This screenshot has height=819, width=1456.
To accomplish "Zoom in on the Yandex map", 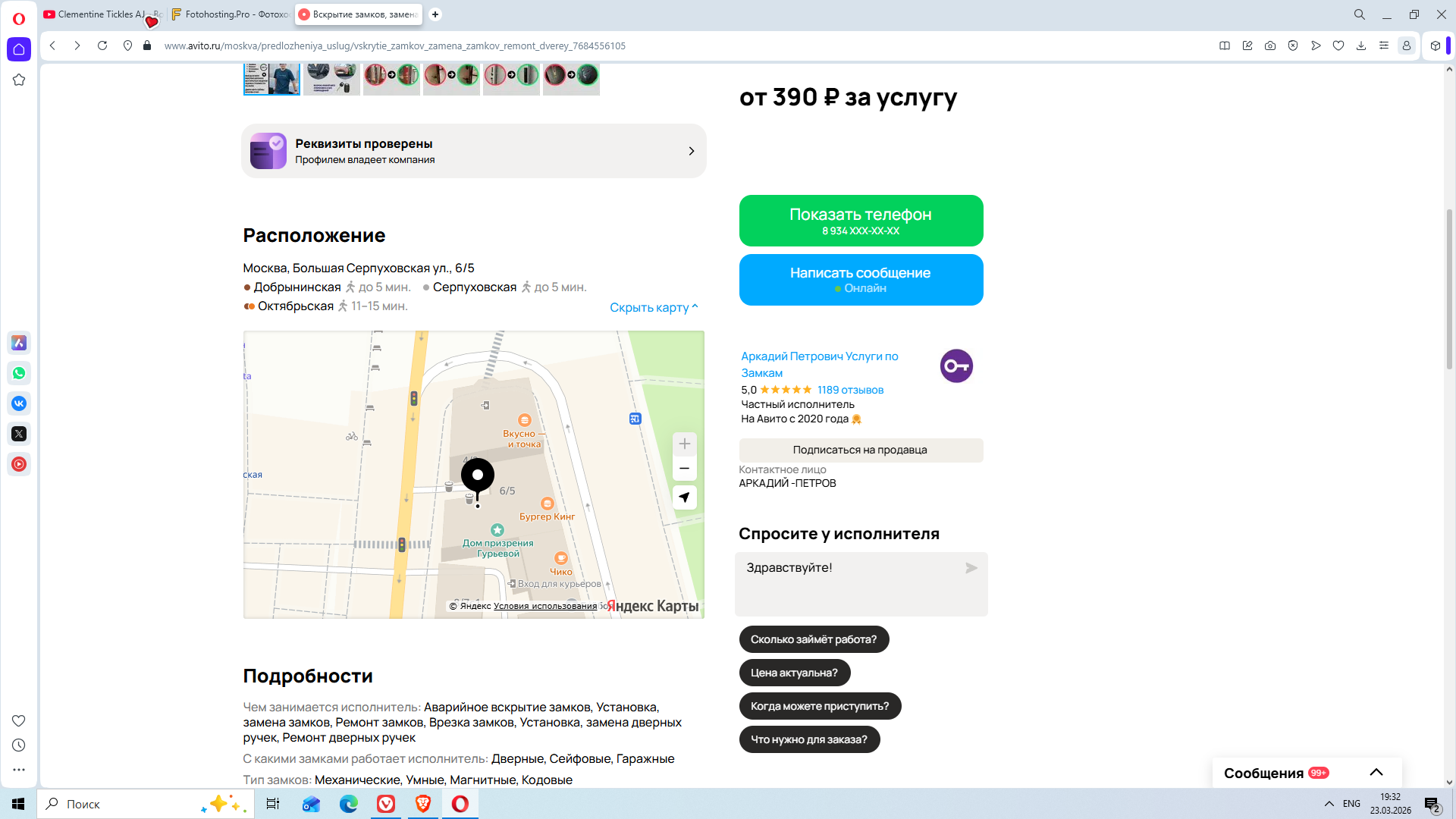I will [684, 444].
